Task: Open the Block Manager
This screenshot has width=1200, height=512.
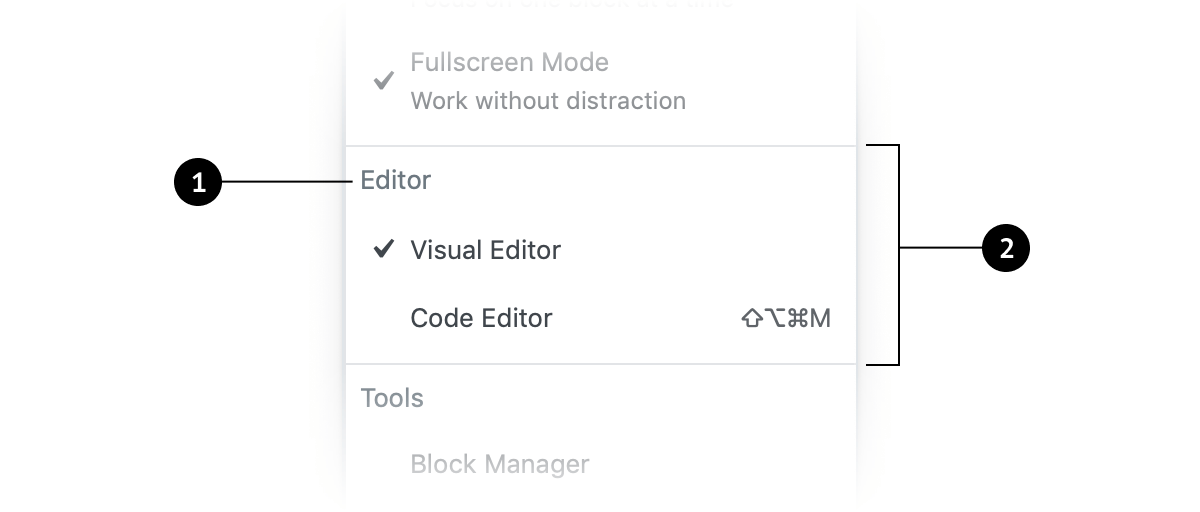Action: 500,464
